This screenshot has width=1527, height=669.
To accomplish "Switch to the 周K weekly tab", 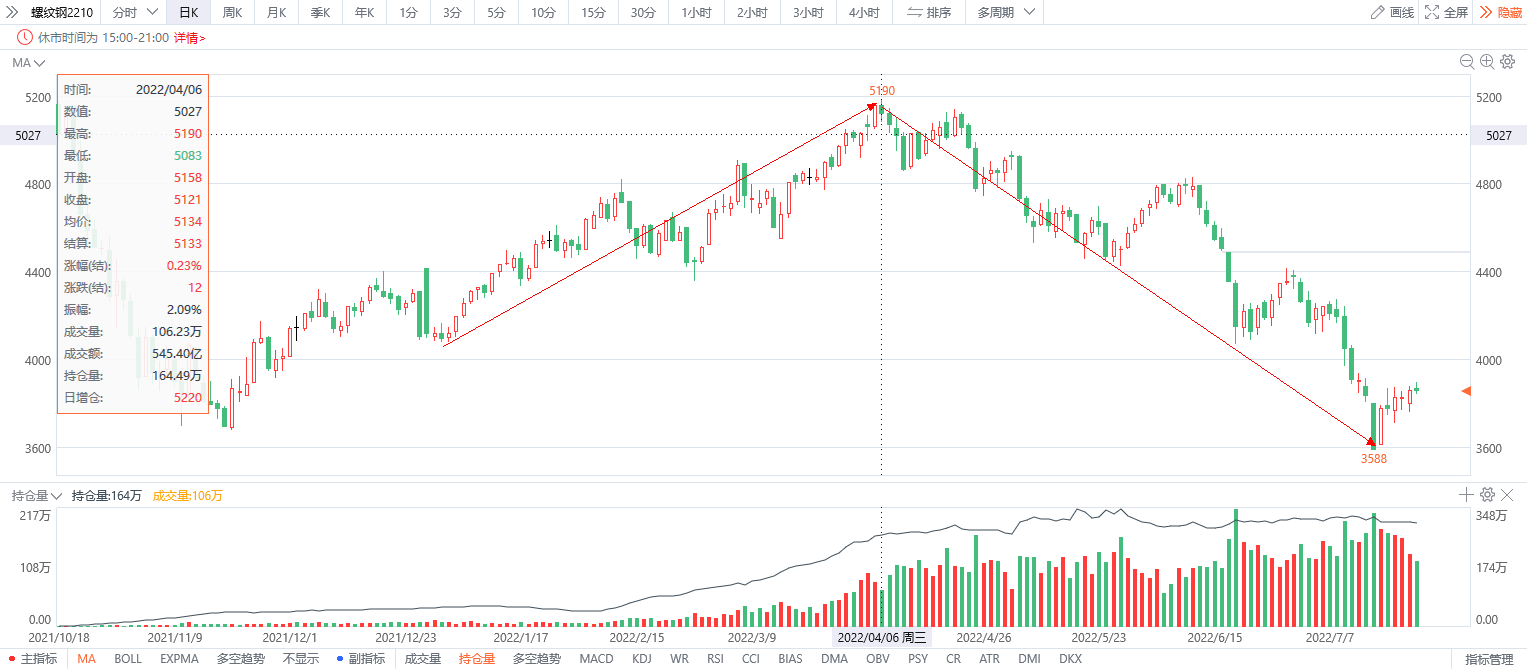I will click(x=232, y=12).
